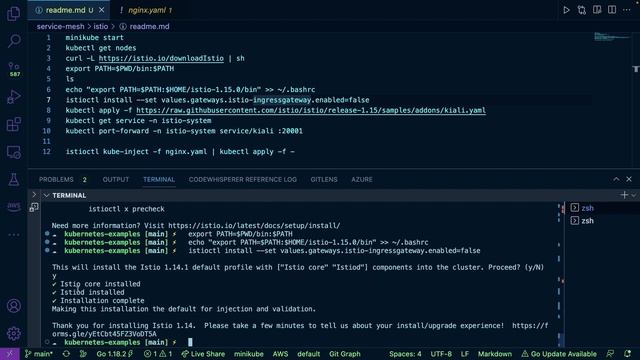640x360 pixels.
Task: Show additional activity bar views (ellipsis)
Action: (x=13, y=235)
